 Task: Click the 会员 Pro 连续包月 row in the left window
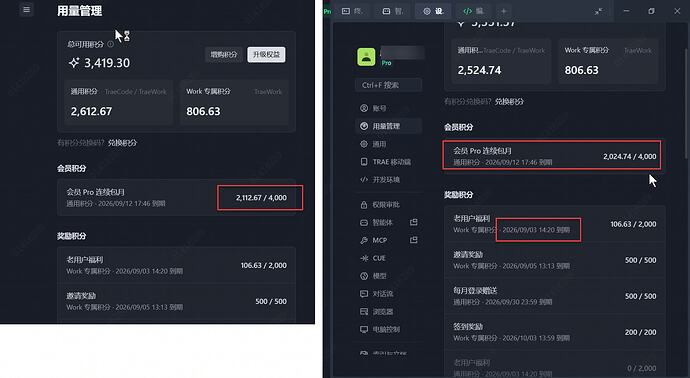[x=176, y=198]
